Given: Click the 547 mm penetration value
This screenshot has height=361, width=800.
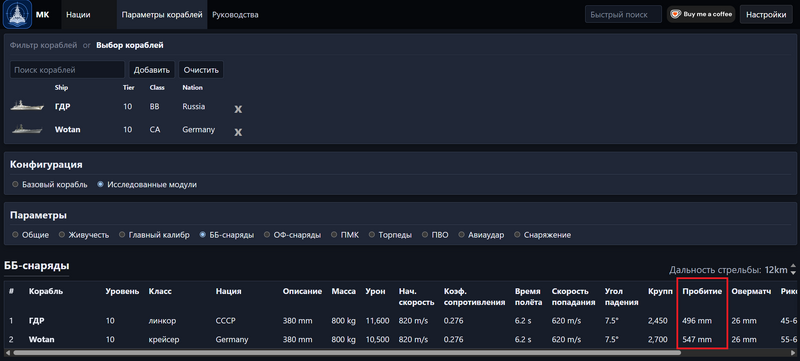Looking at the screenshot, I should [696, 340].
